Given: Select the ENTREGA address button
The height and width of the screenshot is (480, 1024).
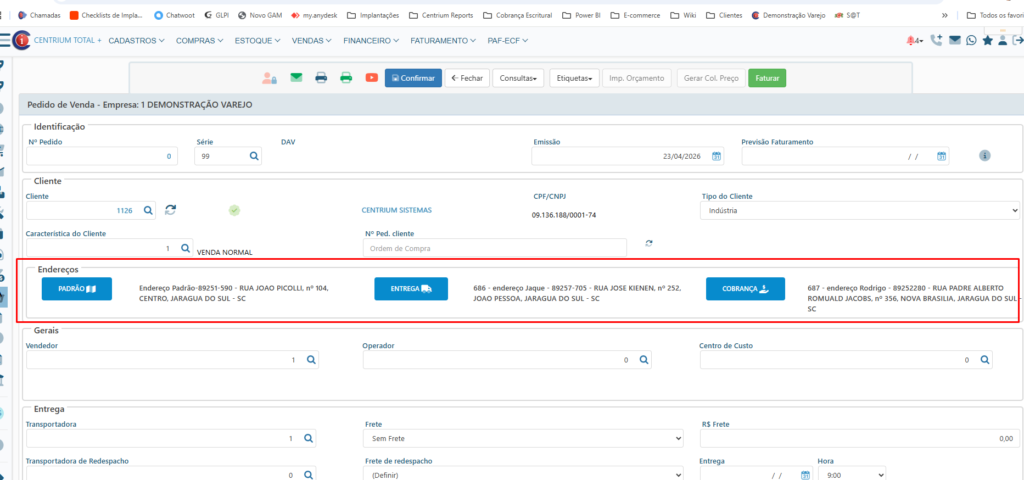Looking at the screenshot, I should tap(411, 289).
